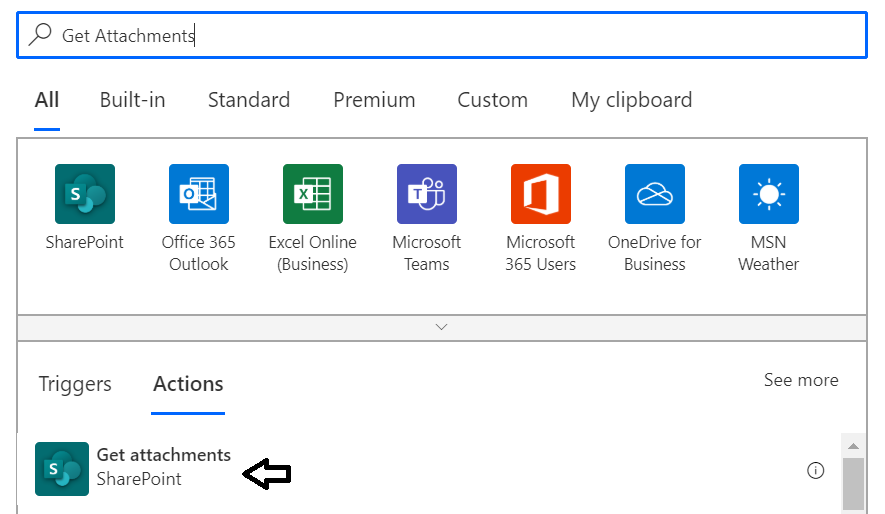Show info for Get attachments action
Viewport: 885px width, 514px height.
click(x=815, y=470)
